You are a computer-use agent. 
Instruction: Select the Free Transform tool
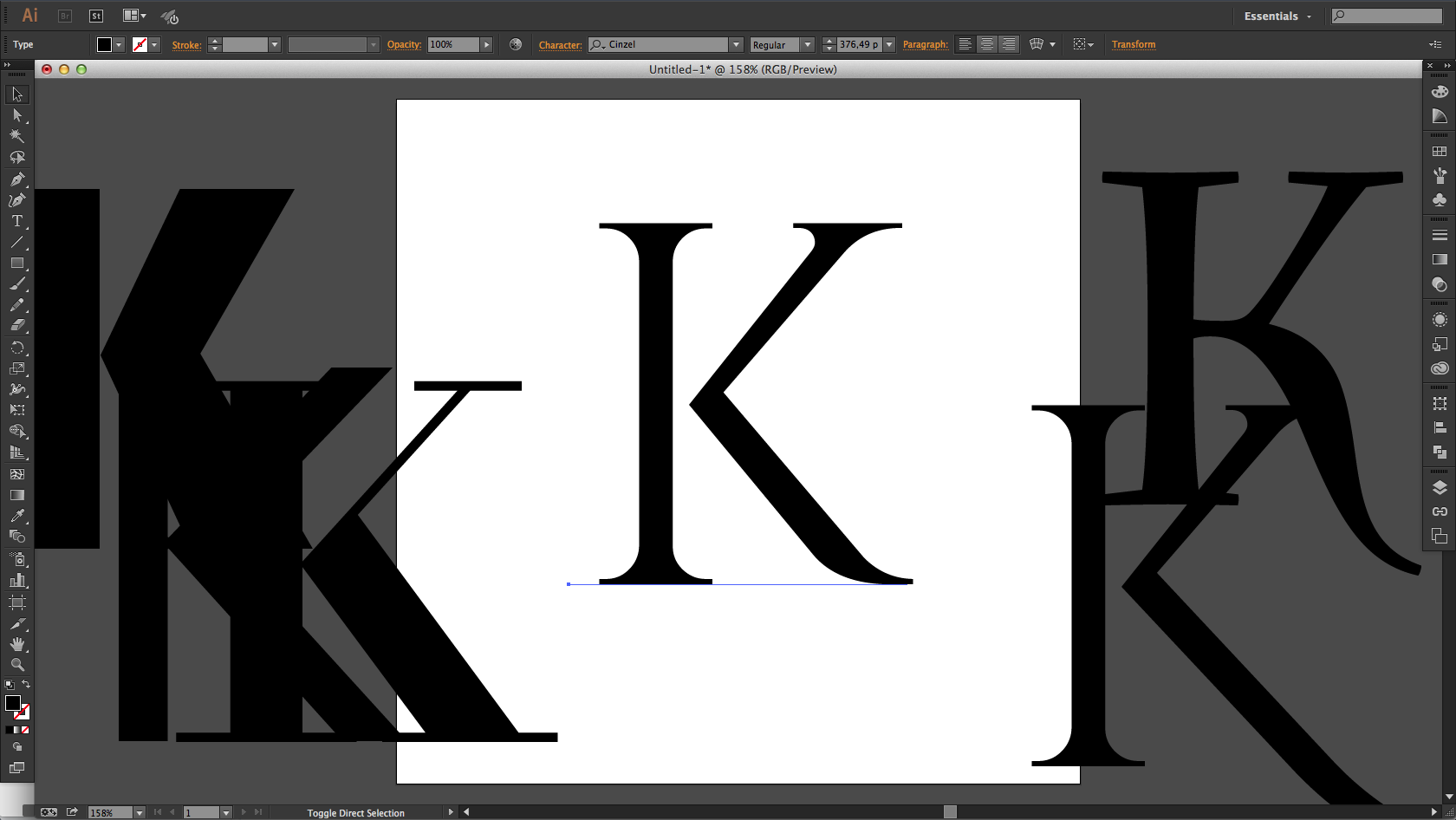(x=17, y=410)
